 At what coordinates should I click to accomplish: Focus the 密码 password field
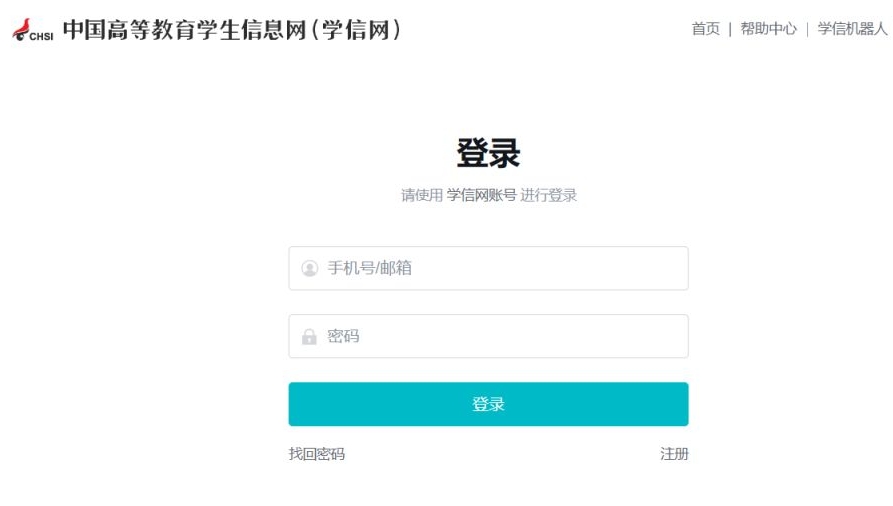point(500,336)
